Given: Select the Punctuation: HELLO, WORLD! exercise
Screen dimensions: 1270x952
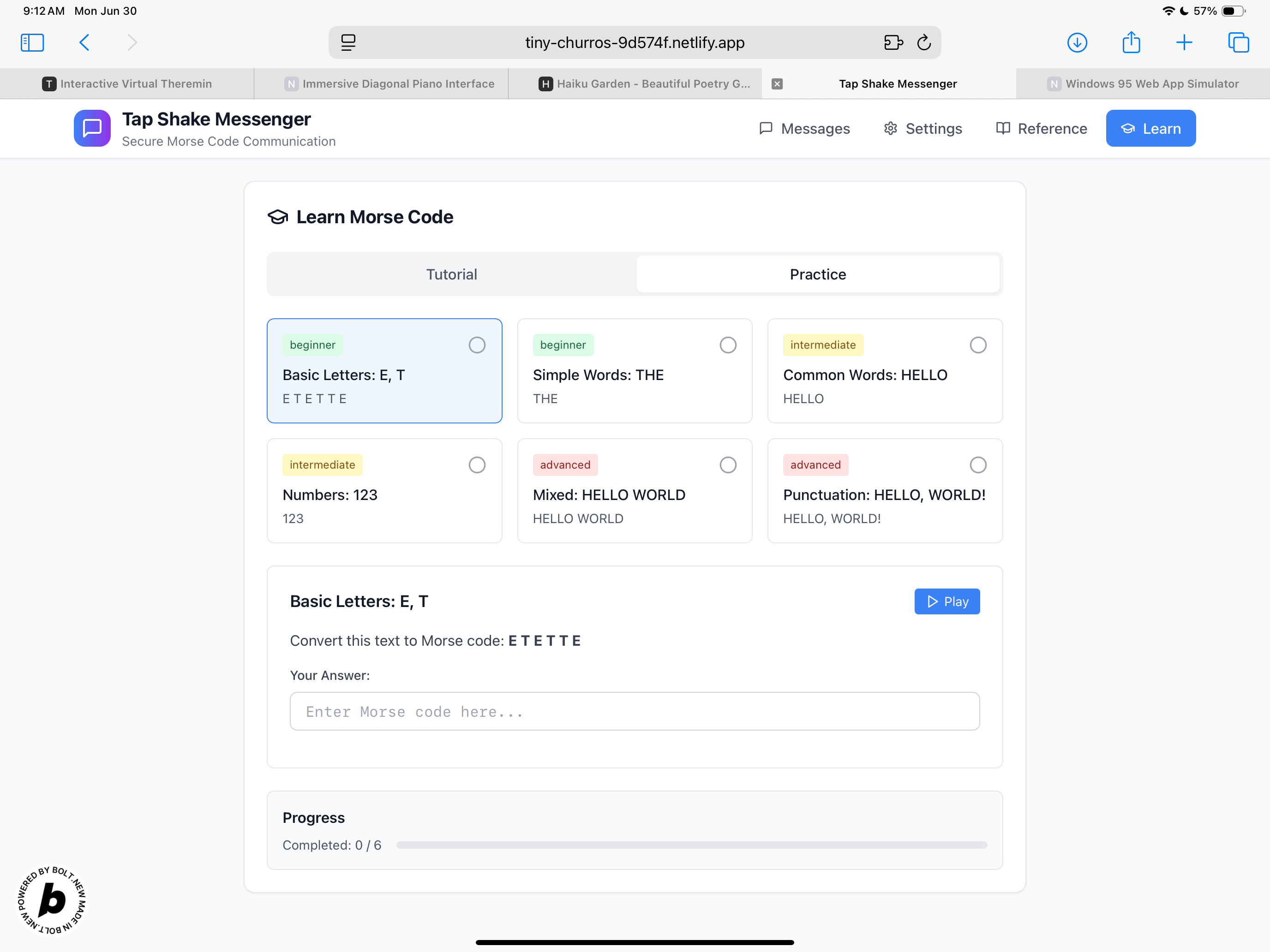Looking at the screenshot, I should pos(884,491).
